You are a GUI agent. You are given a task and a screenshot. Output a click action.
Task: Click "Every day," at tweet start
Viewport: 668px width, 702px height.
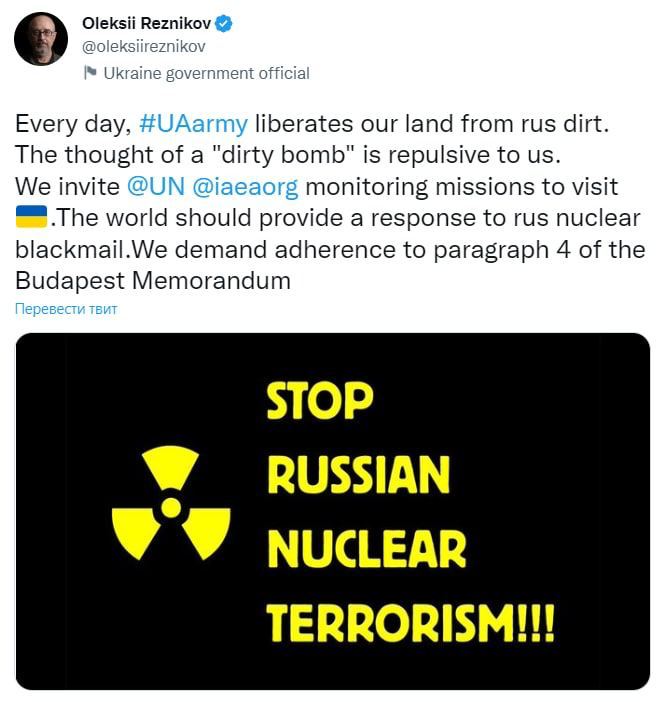[73, 125]
